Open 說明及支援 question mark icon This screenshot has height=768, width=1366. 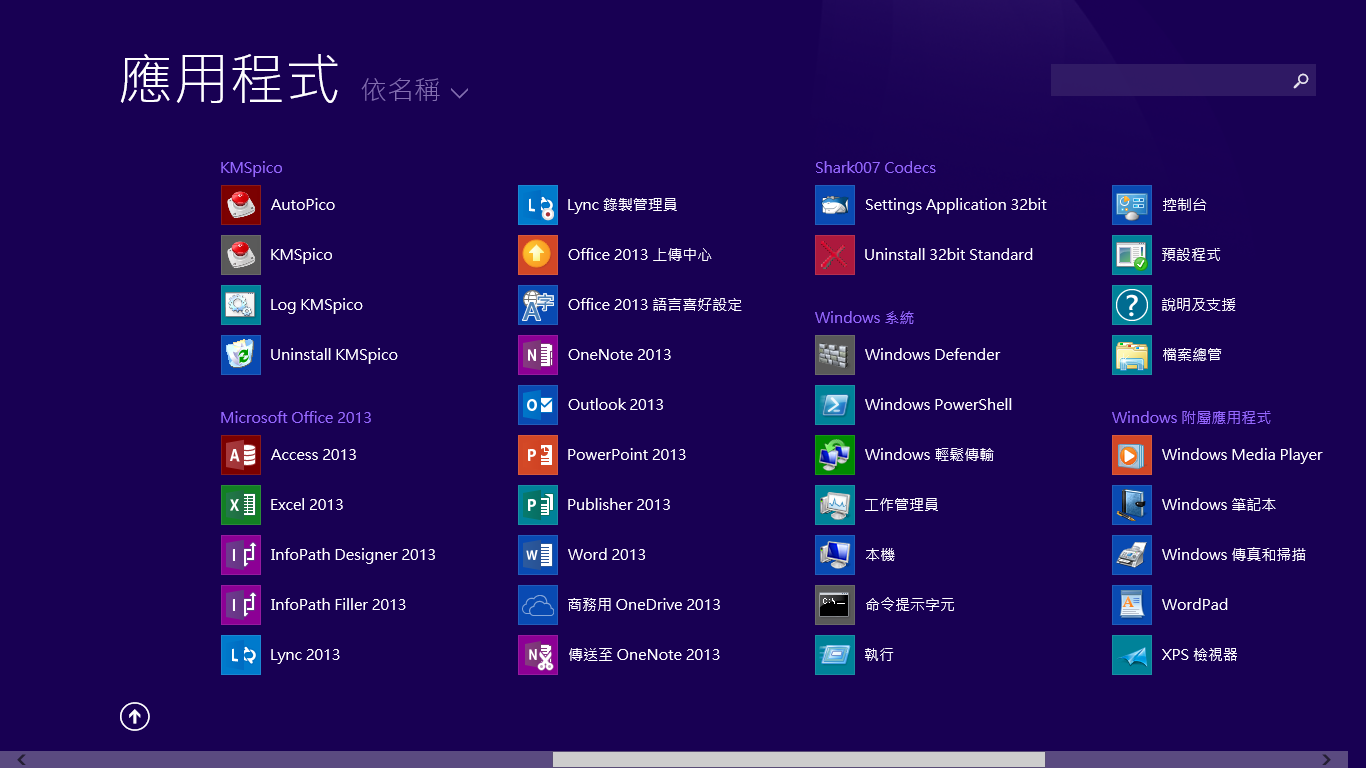coord(1132,305)
